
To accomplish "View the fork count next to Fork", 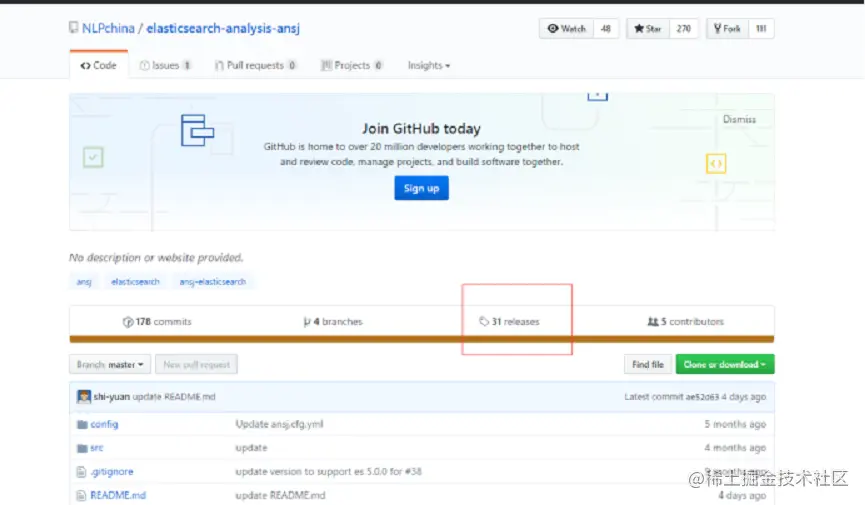I will coord(761,29).
